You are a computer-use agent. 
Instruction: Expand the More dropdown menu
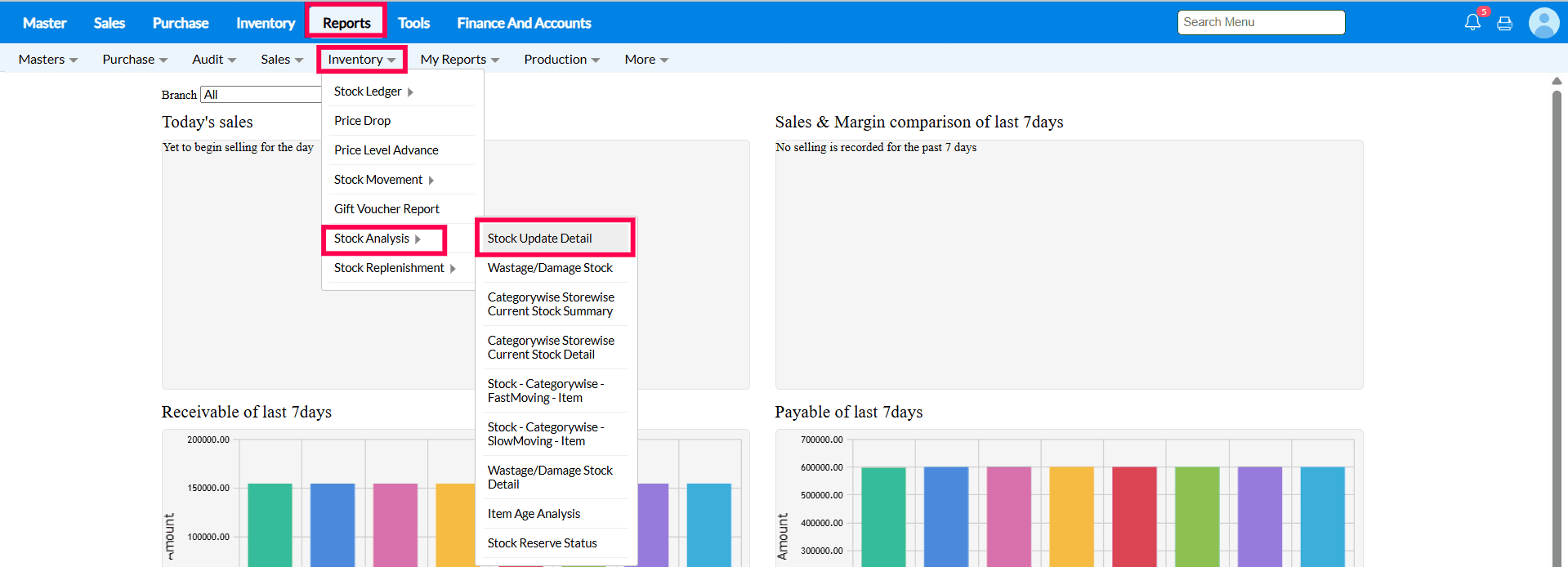coord(646,60)
